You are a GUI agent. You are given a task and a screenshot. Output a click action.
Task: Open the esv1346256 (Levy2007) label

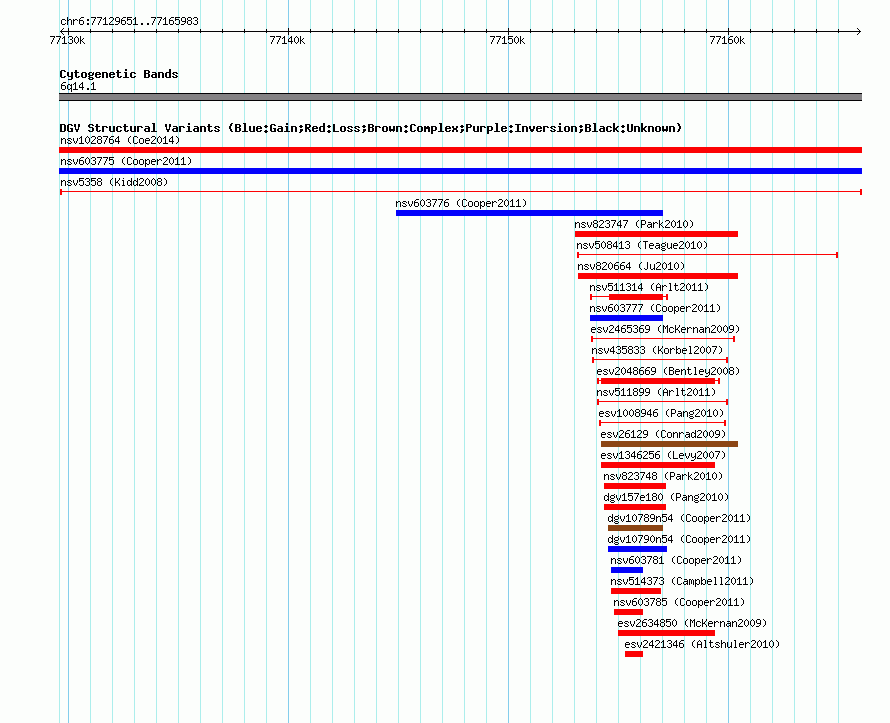click(663, 455)
